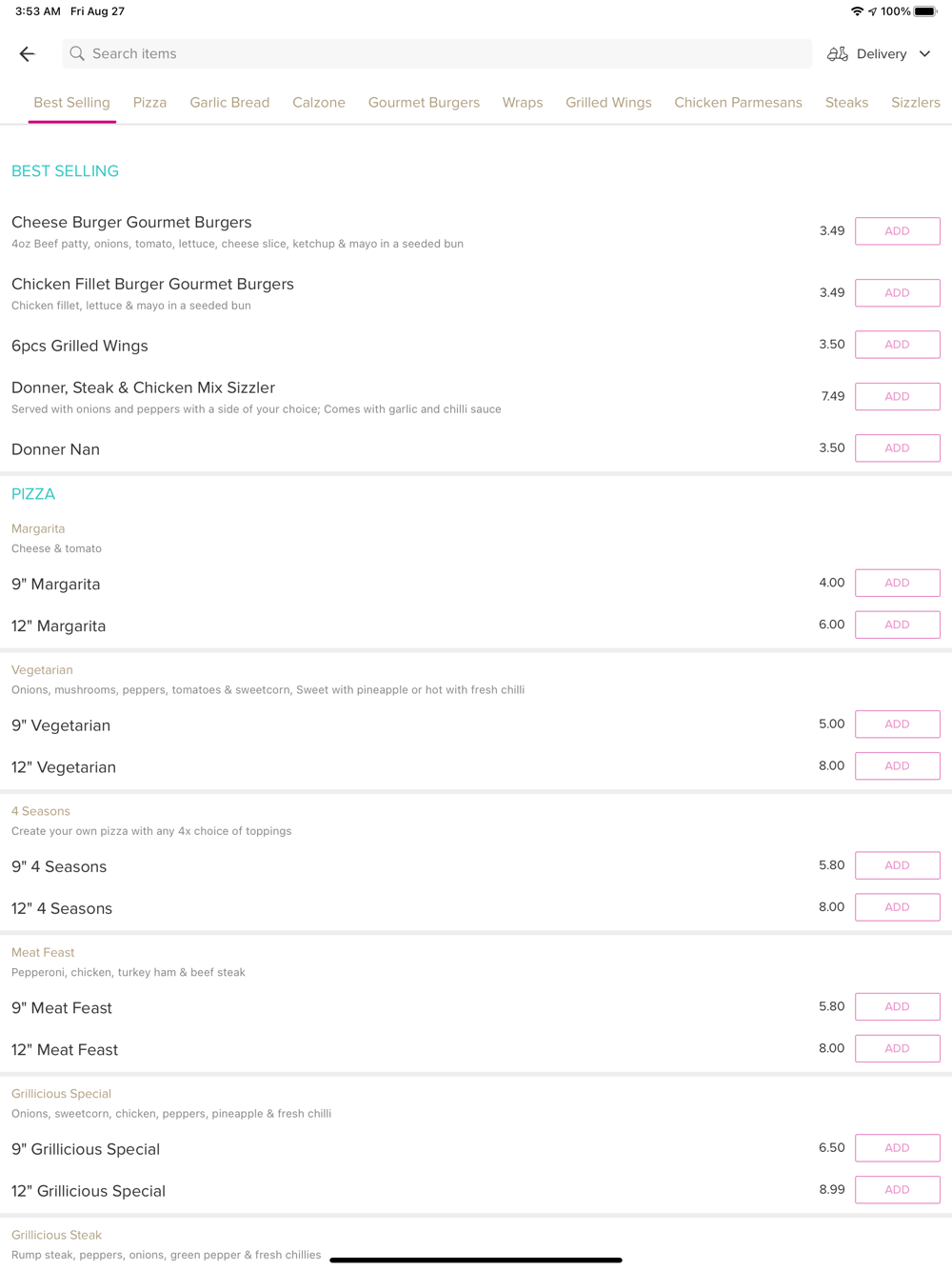Viewport: 952px width, 1270px height.
Task: Add 9" Vegetarian pizza
Action: click(897, 724)
